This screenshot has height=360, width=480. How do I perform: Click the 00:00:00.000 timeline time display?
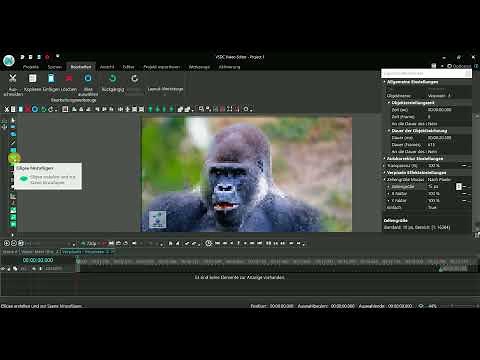[38, 260]
